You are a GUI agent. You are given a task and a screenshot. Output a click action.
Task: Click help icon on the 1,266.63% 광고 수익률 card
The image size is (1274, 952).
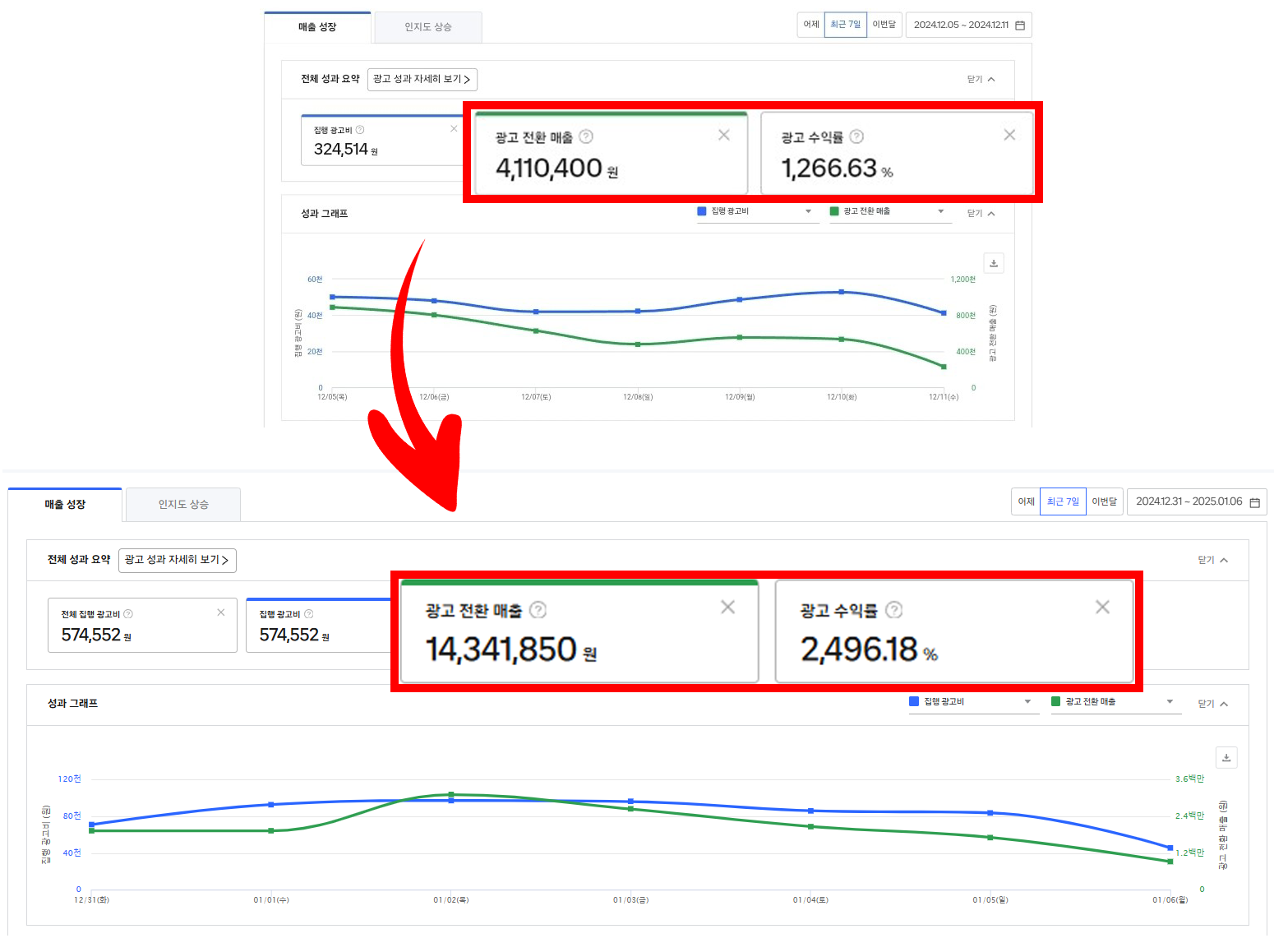pyautogui.click(x=856, y=136)
